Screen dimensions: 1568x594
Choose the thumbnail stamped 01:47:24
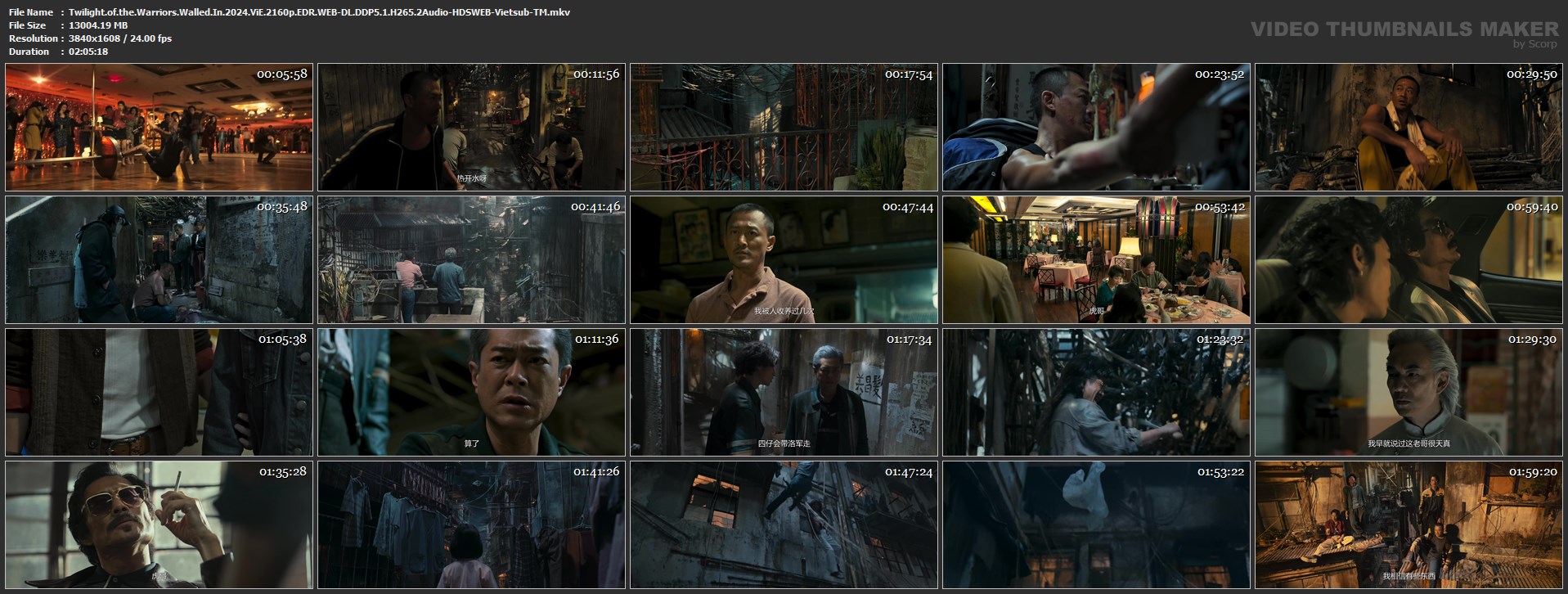coord(784,525)
